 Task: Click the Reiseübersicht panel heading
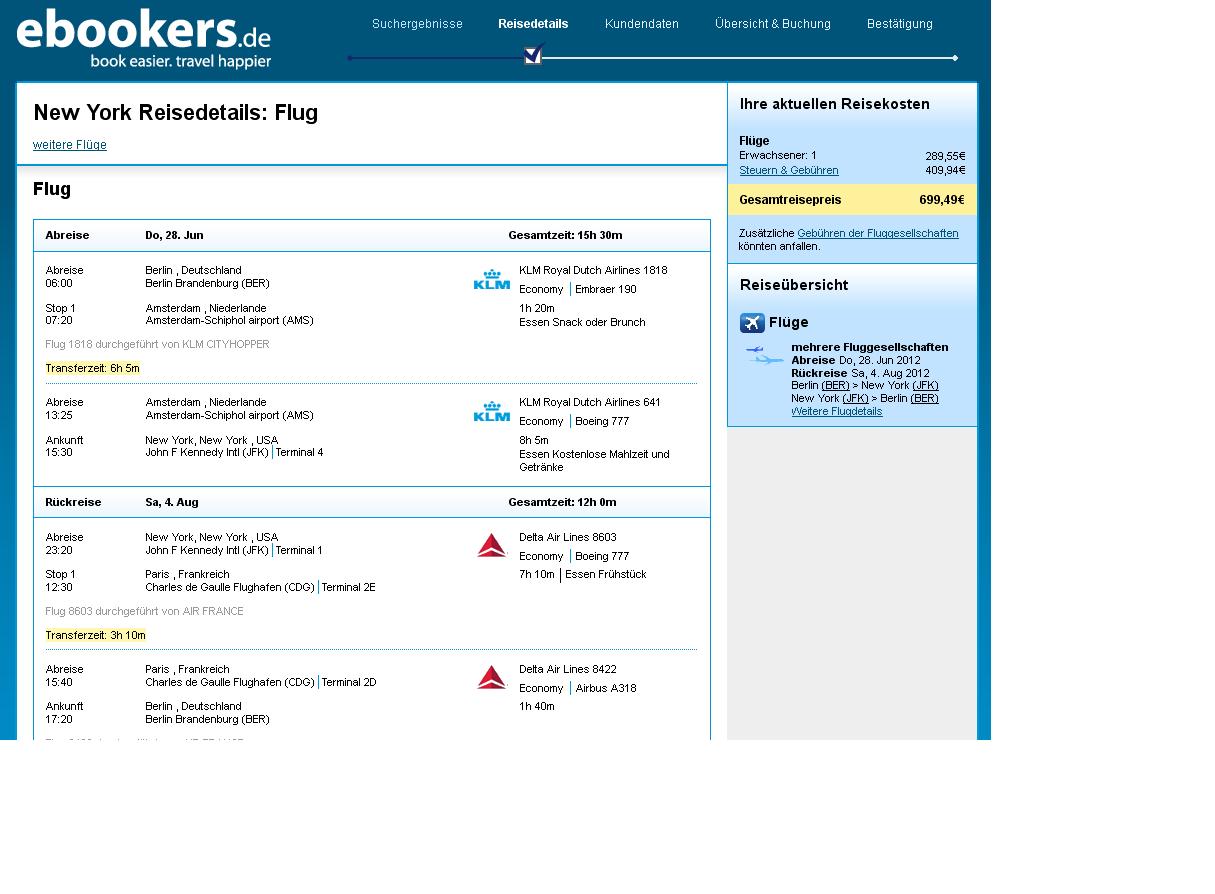[x=794, y=285]
